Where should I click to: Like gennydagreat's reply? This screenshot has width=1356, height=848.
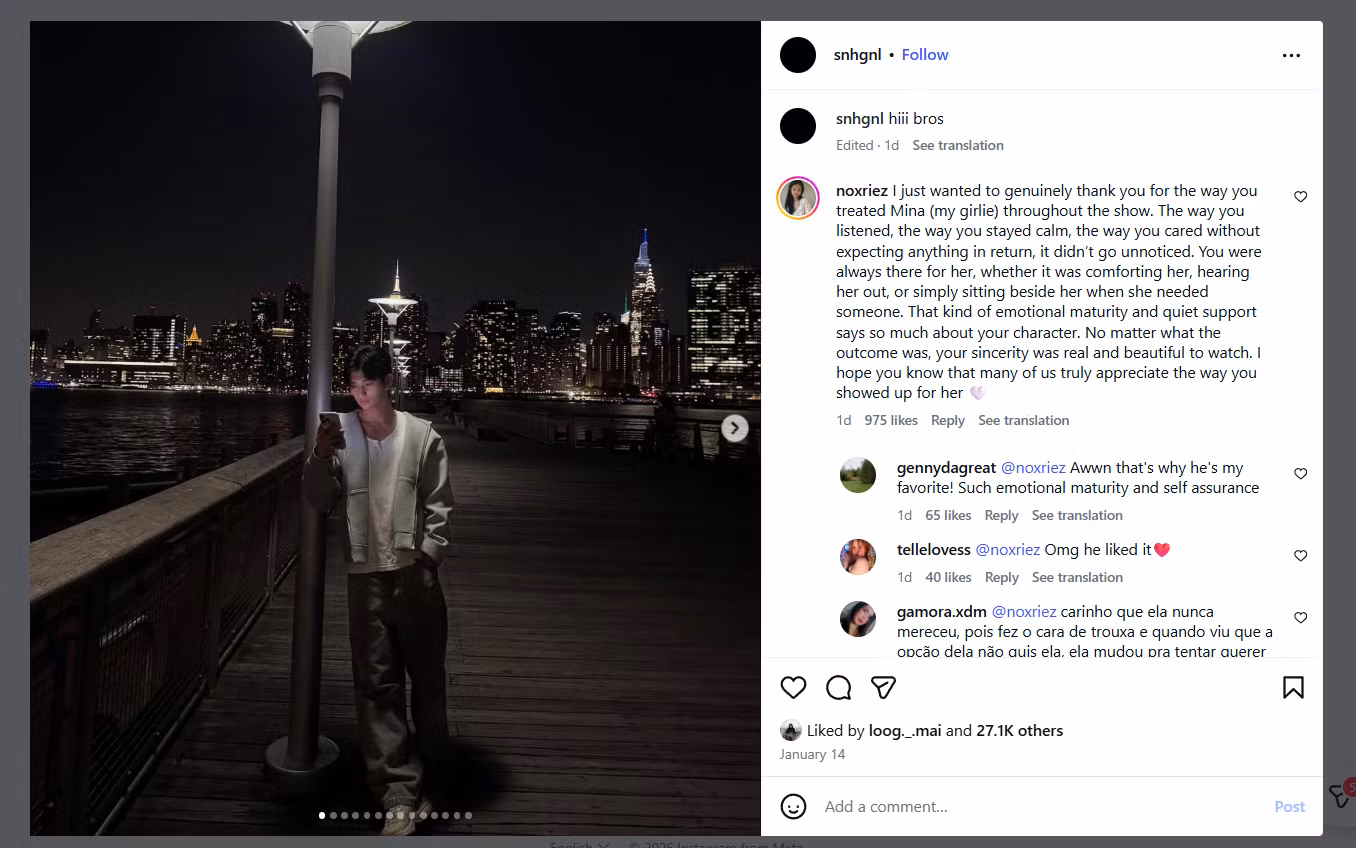[x=1300, y=474]
